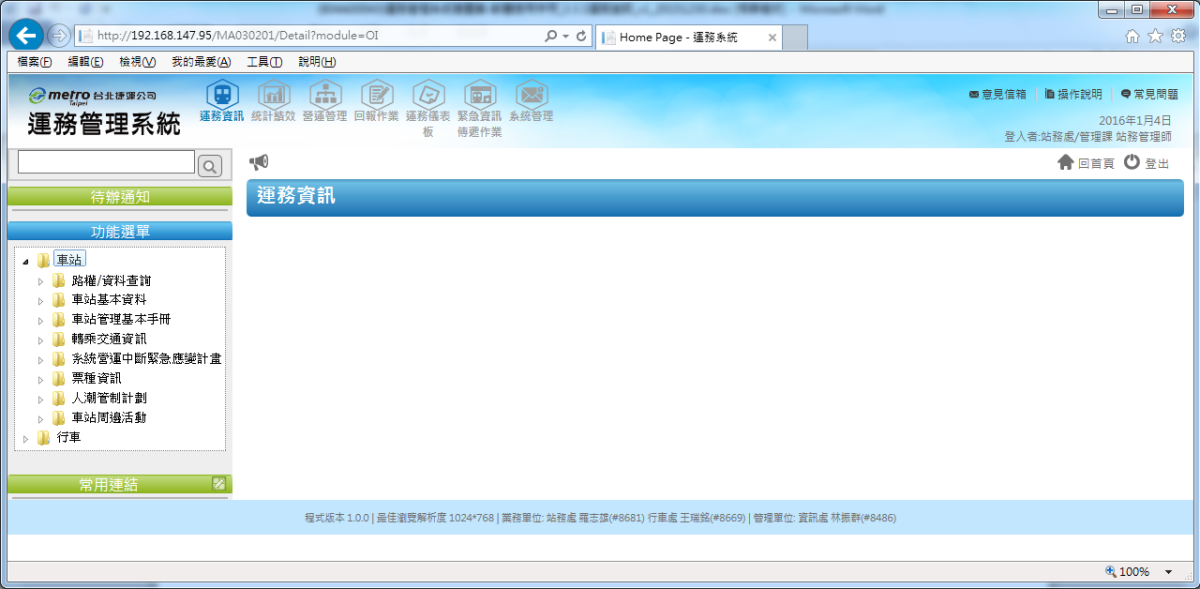Open the 緊急資訊傳遞作業 icon
Viewport: 1200px width, 589px height.
point(480,95)
